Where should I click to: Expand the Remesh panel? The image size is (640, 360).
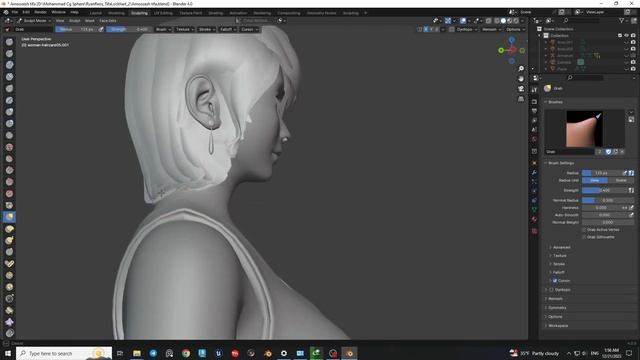[555, 299]
